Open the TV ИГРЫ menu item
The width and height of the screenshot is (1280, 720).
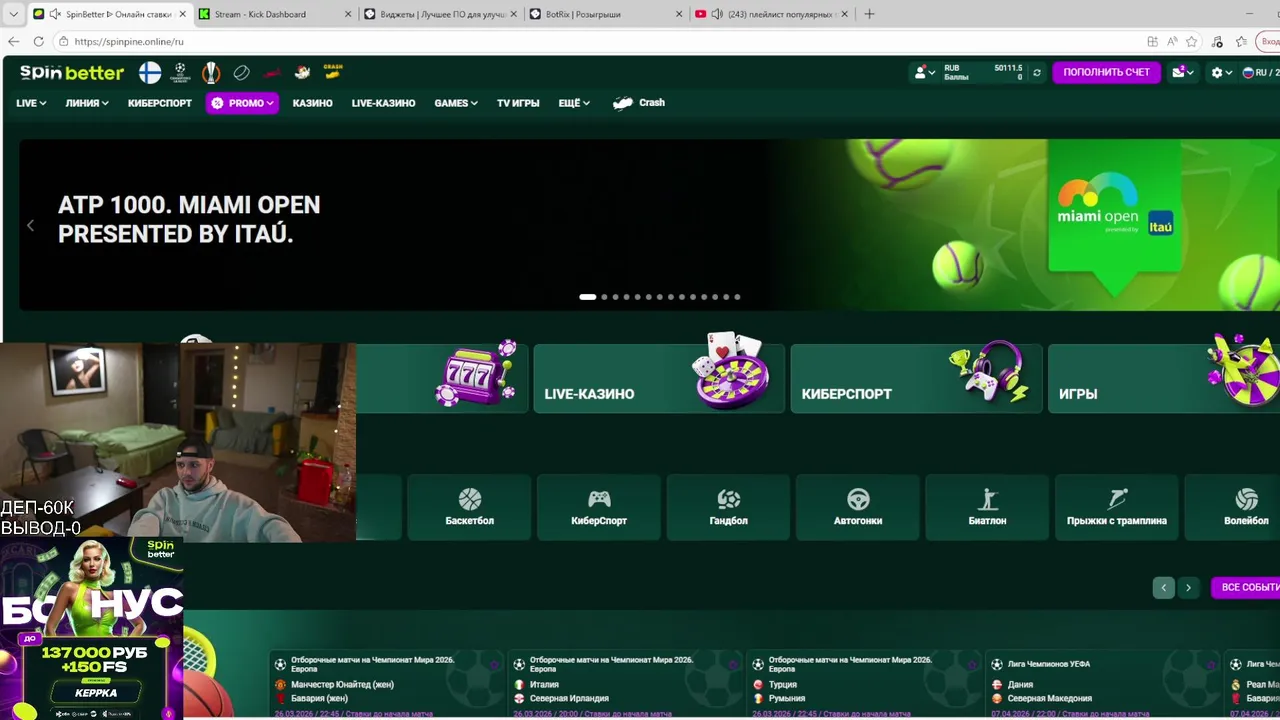[x=518, y=103]
